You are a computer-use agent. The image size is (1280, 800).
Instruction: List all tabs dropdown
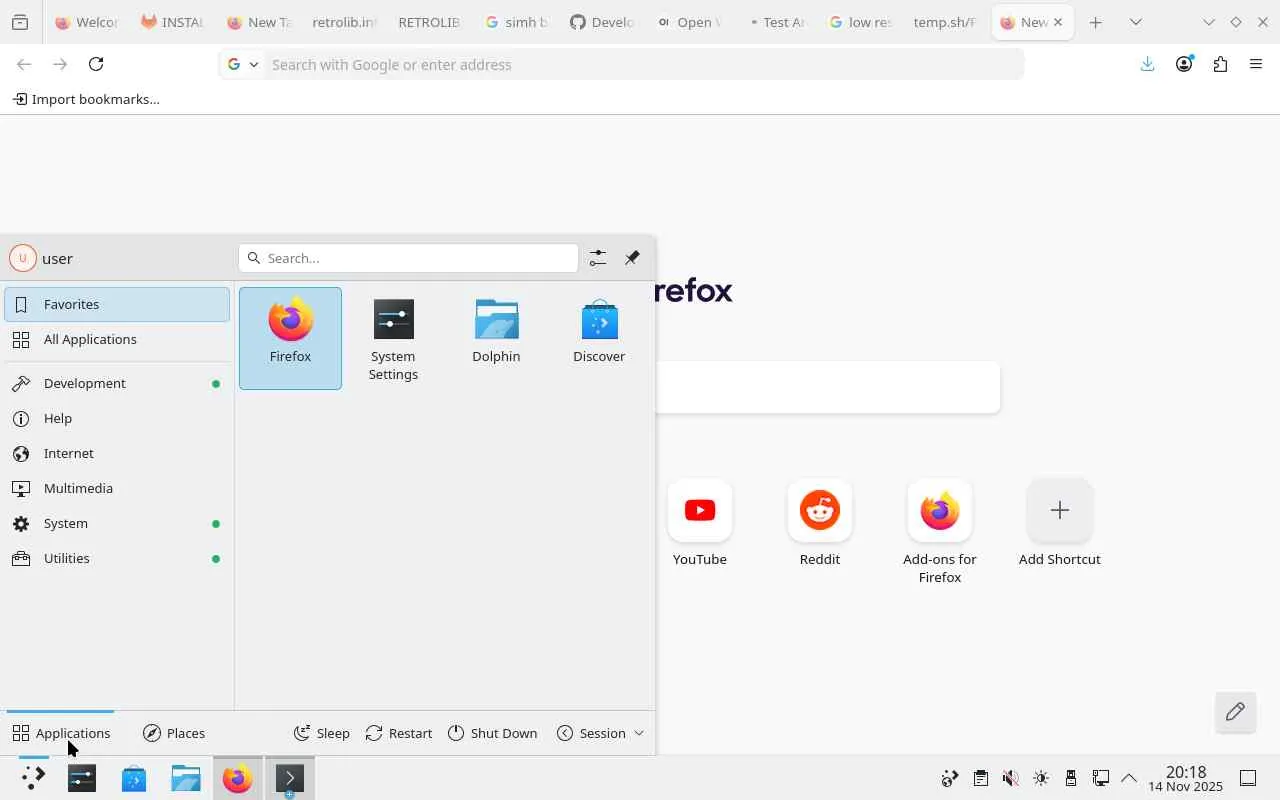(1136, 22)
